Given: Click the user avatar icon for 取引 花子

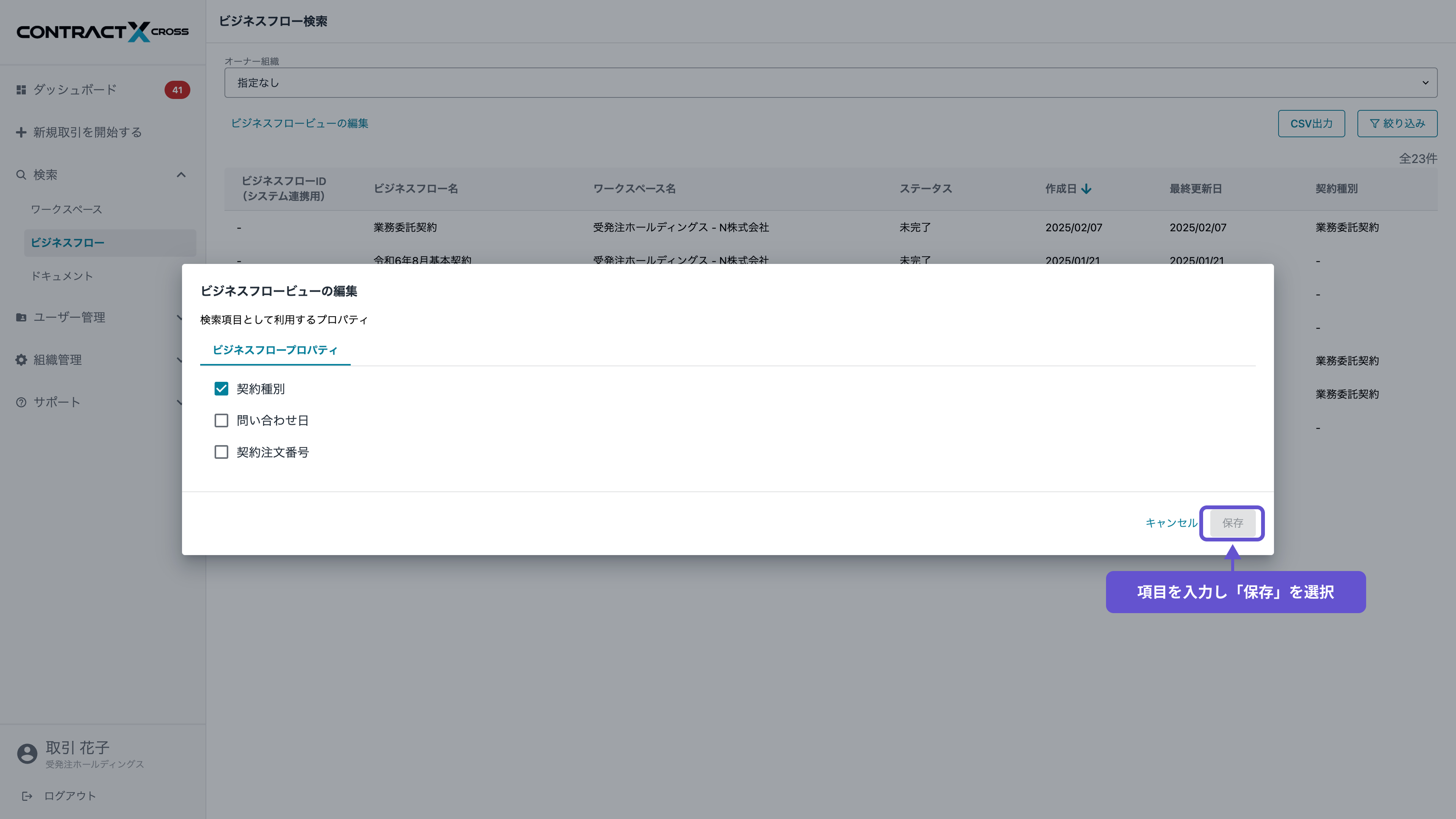Looking at the screenshot, I should point(27,753).
